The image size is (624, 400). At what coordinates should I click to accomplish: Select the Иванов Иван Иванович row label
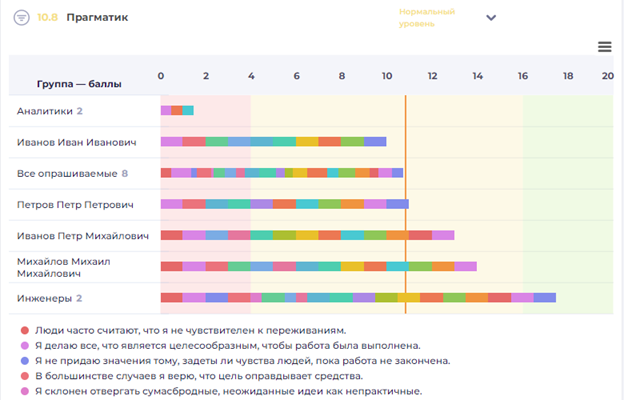[x=76, y=142]
